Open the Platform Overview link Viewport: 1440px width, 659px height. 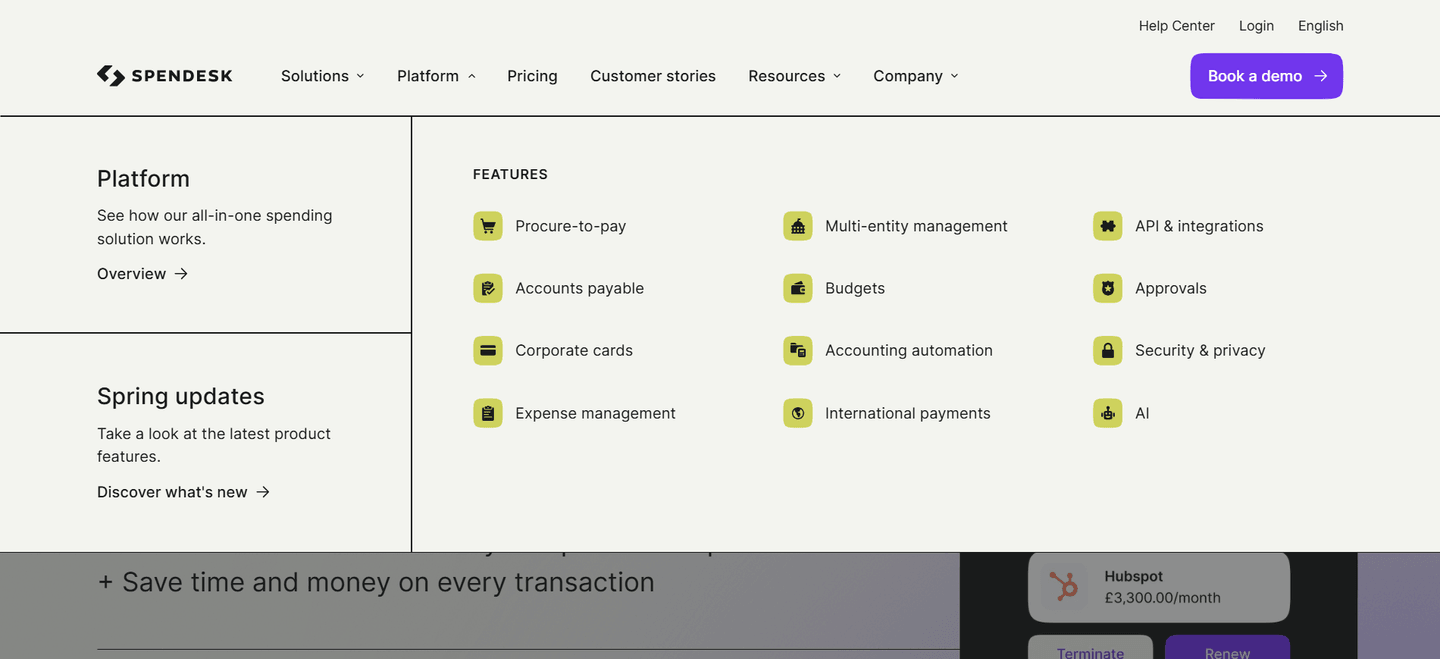pos(142,274)
